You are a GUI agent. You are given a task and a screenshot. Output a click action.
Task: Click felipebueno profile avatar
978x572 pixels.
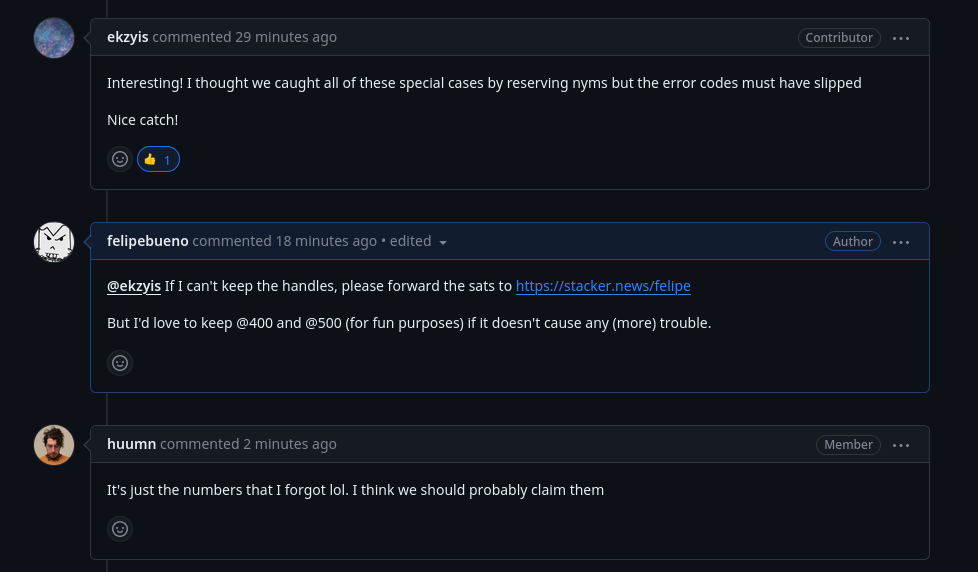click(54, 242)
